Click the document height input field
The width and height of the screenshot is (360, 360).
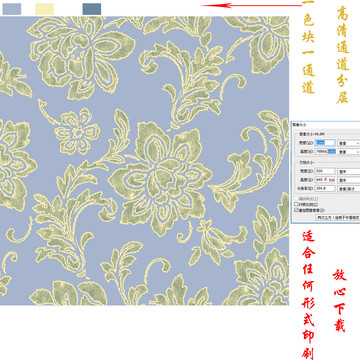[325, 180]
